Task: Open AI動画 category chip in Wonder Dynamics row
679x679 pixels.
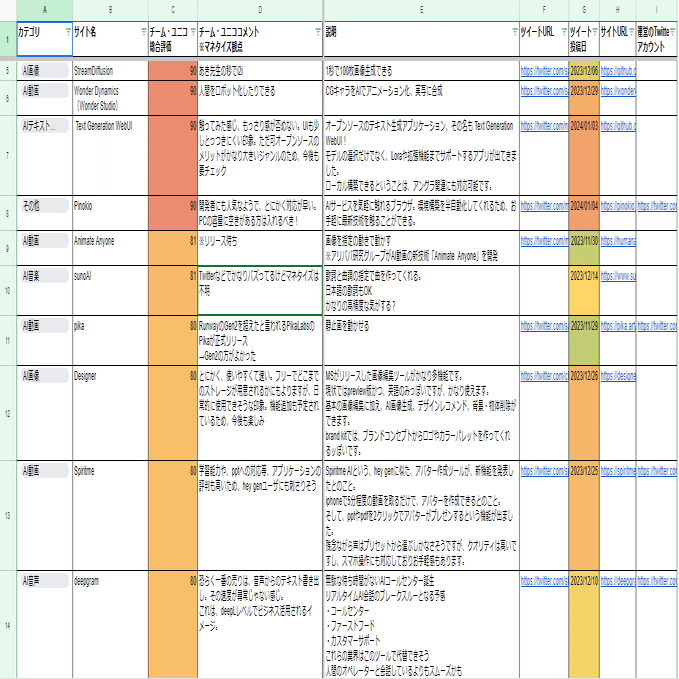Action: click(x=45, y=91)
